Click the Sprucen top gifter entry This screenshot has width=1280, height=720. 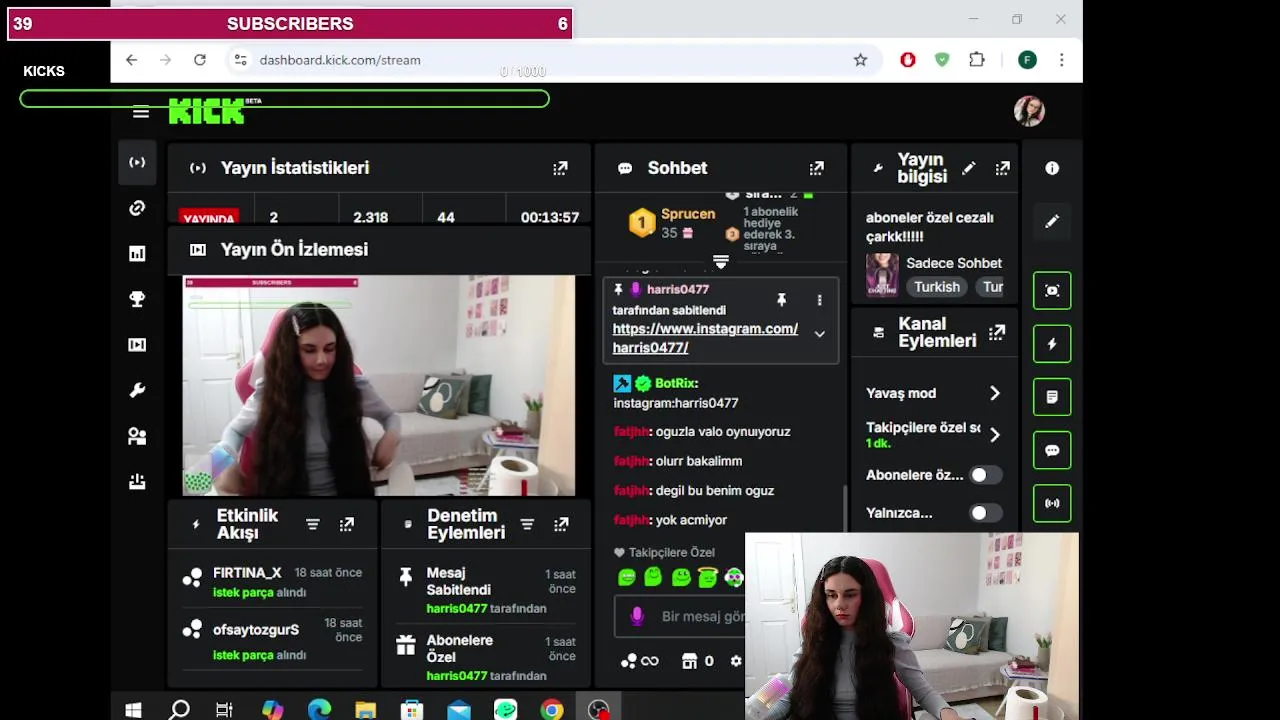point(671,222)
